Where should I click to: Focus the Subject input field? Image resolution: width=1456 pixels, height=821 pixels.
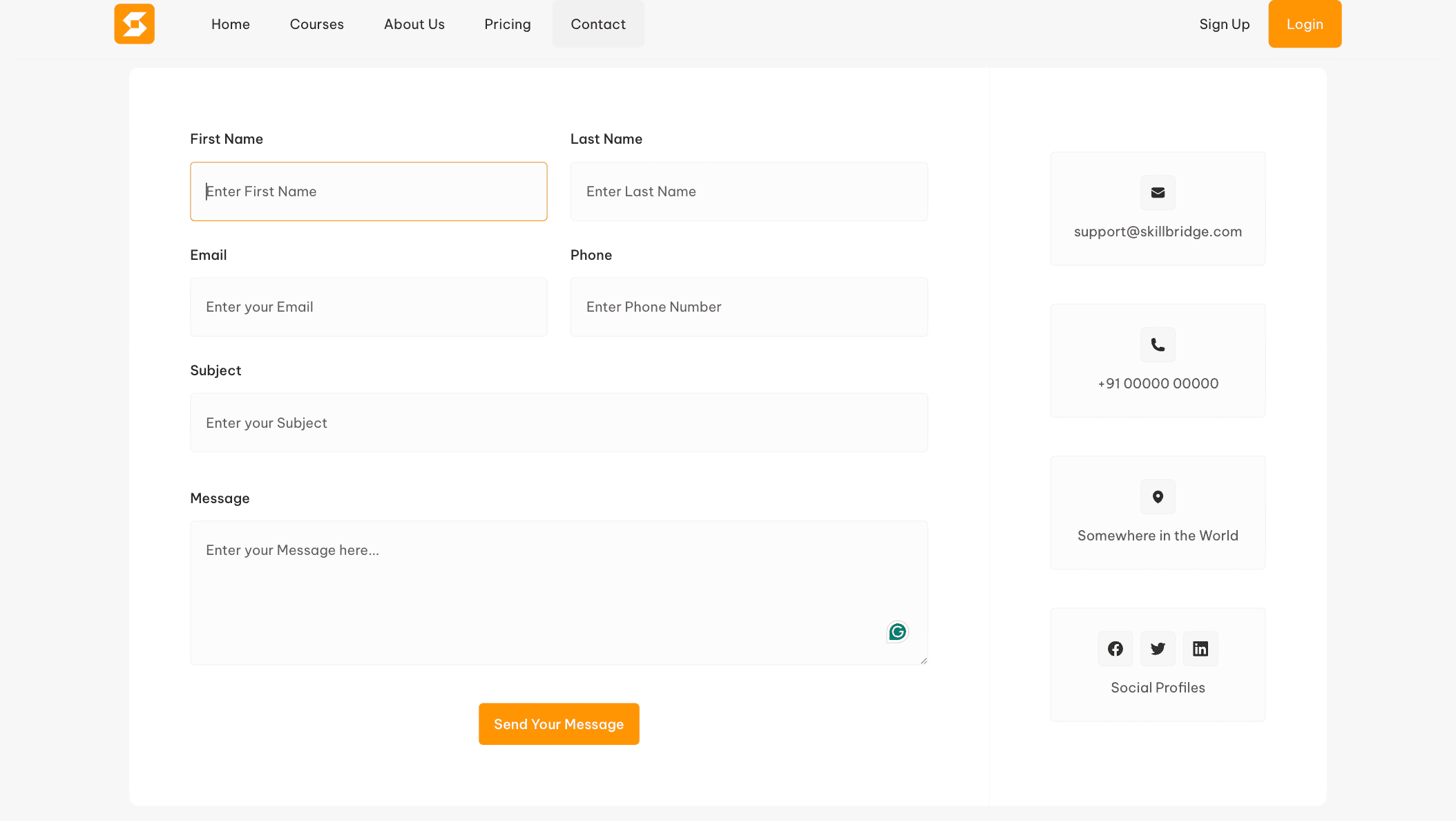click(559, 423)
